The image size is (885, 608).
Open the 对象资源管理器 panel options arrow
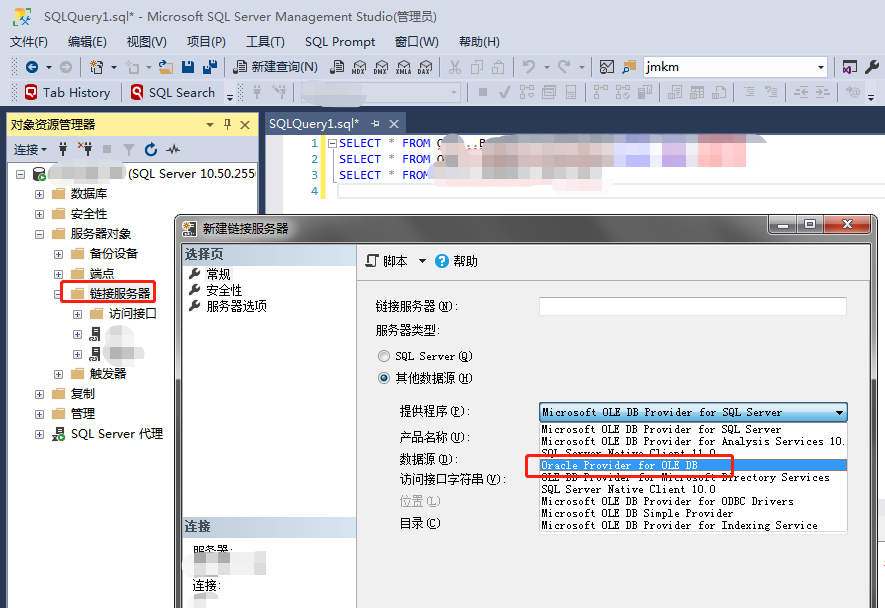tap(210, 125)
